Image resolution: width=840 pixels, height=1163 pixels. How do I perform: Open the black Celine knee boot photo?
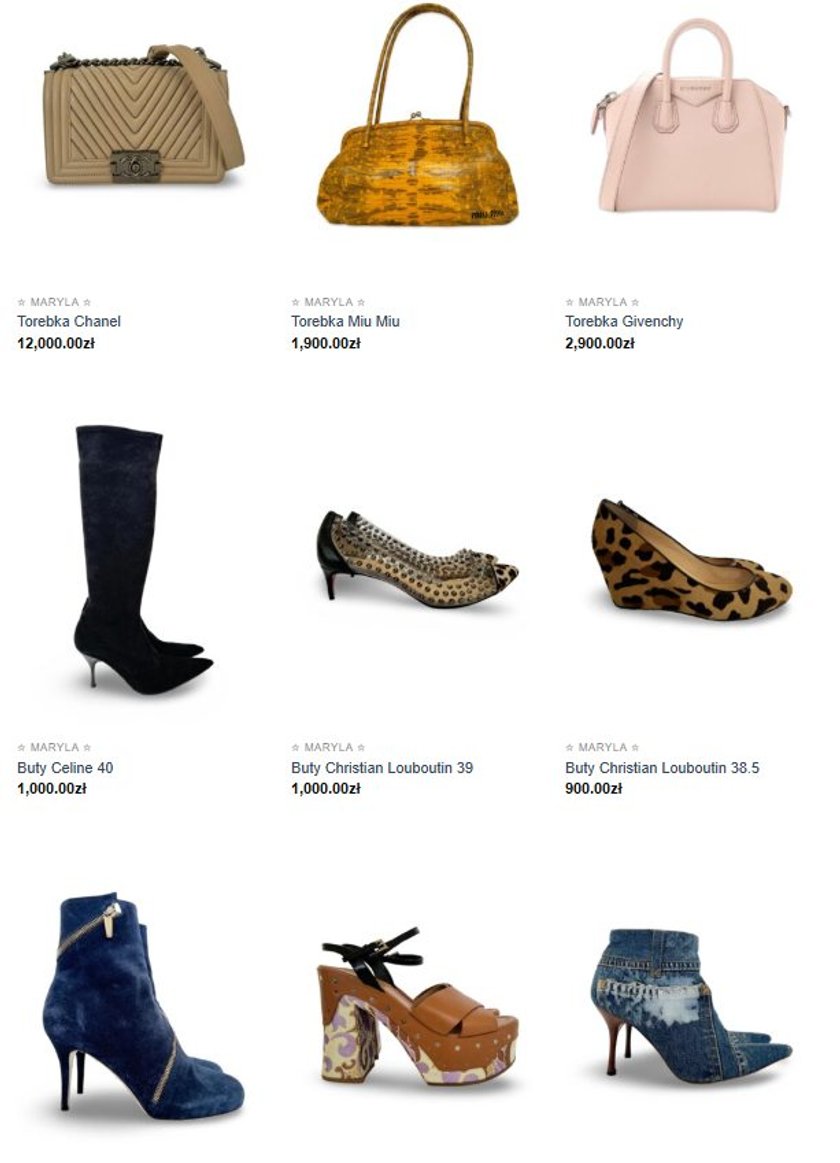pyautogui.click(x=142, y=560)
